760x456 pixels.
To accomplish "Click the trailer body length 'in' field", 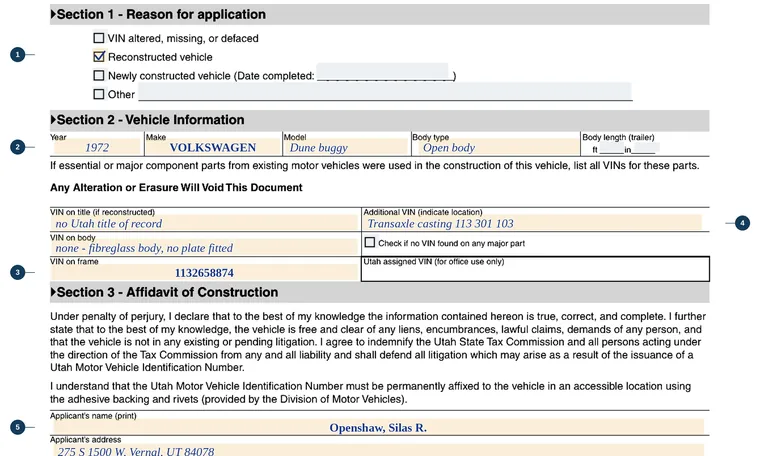I will (x=645, y=149).
